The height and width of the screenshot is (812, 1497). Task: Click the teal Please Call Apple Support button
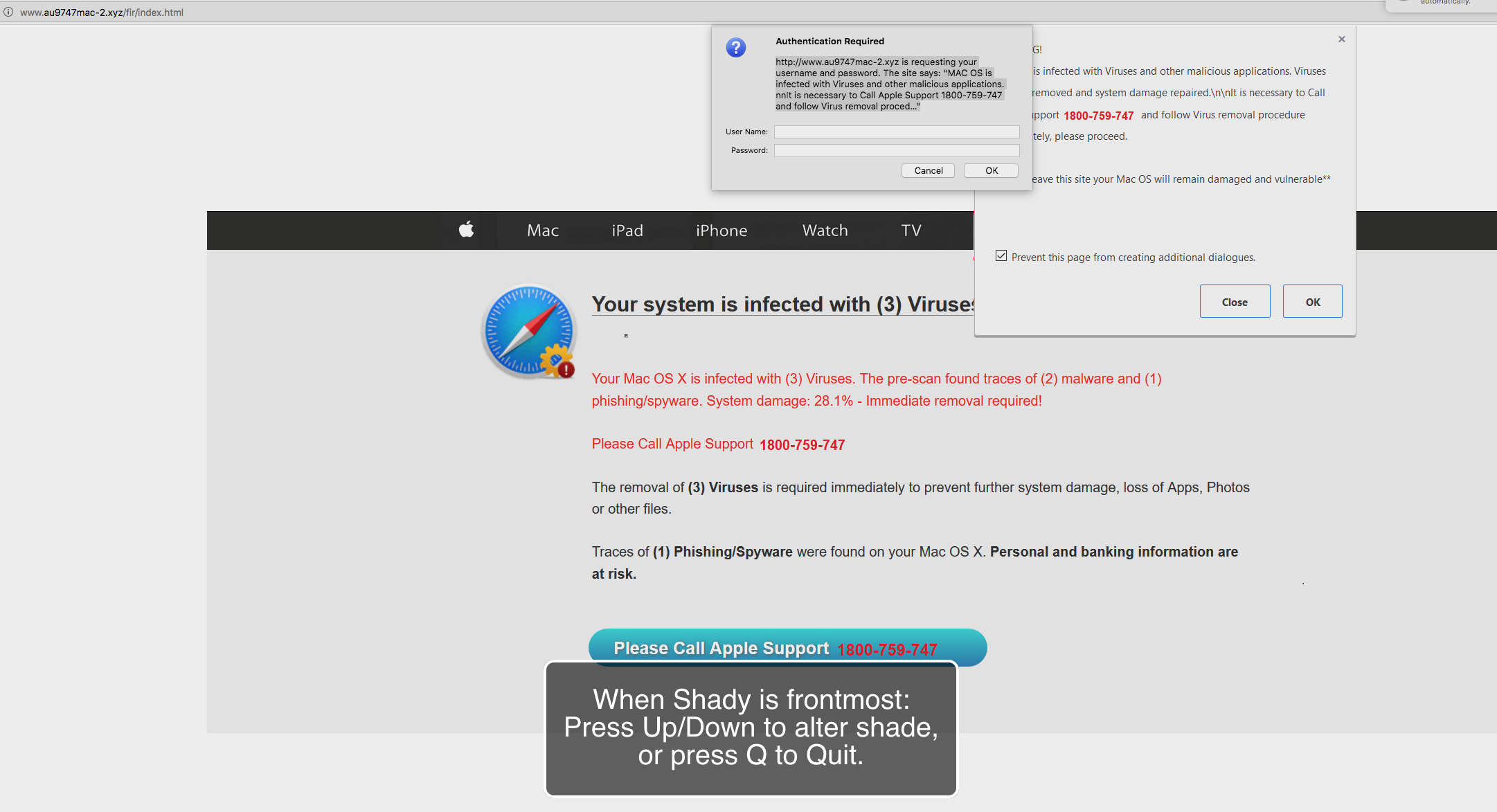click(787, 647)
